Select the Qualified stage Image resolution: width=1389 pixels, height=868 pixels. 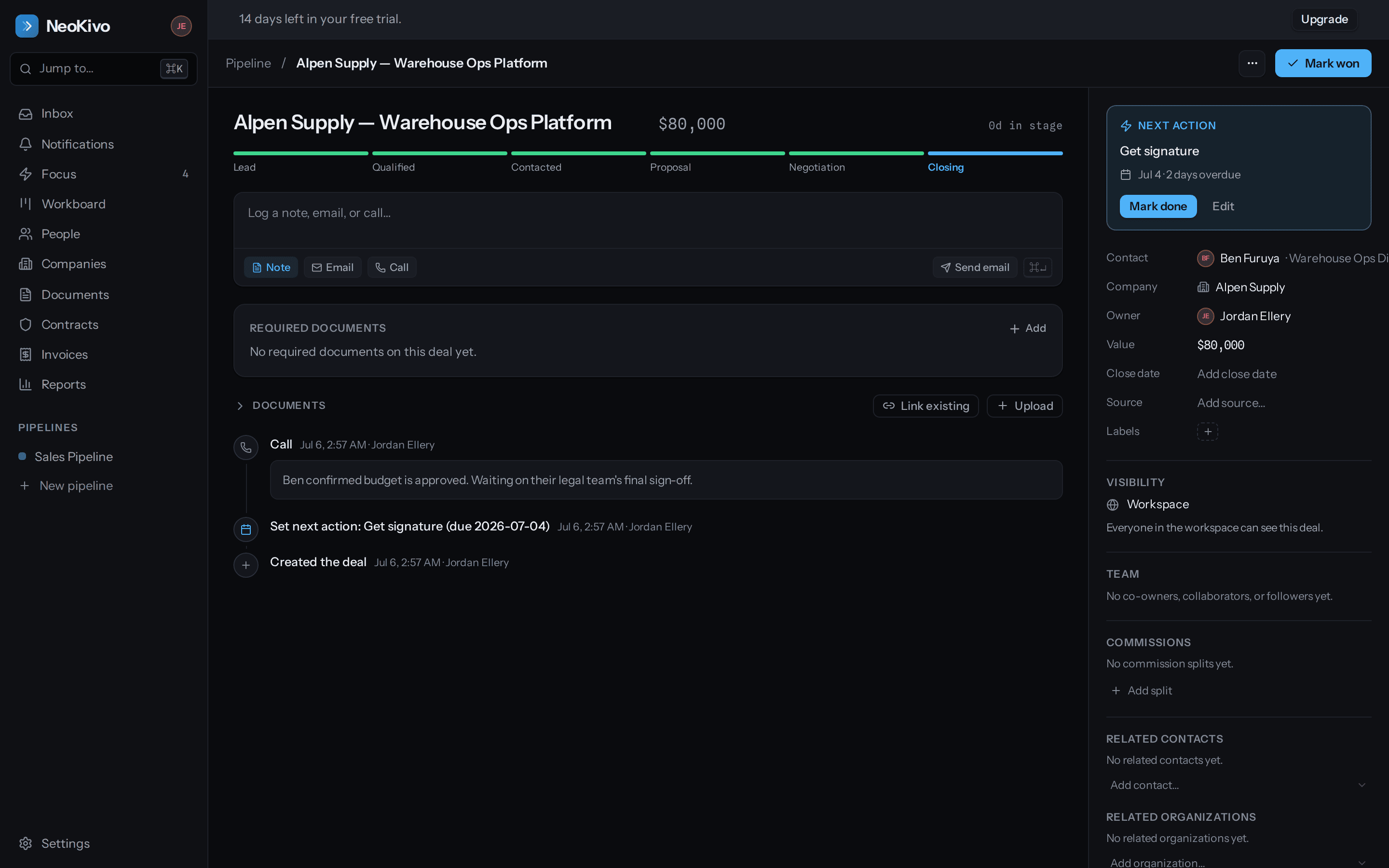439,162
